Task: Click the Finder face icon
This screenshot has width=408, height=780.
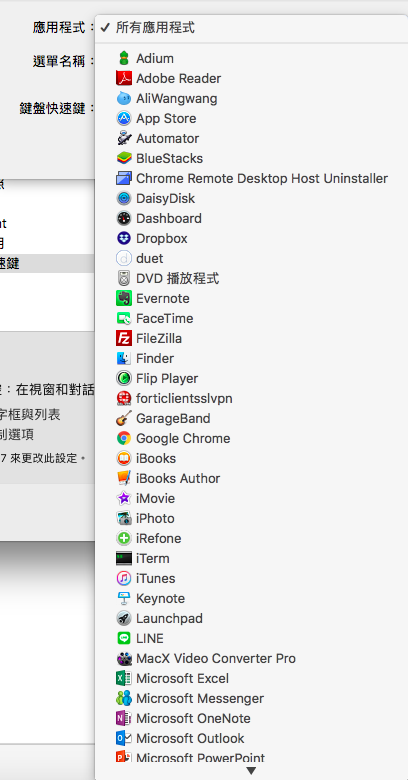Action: tap(123, 358)
